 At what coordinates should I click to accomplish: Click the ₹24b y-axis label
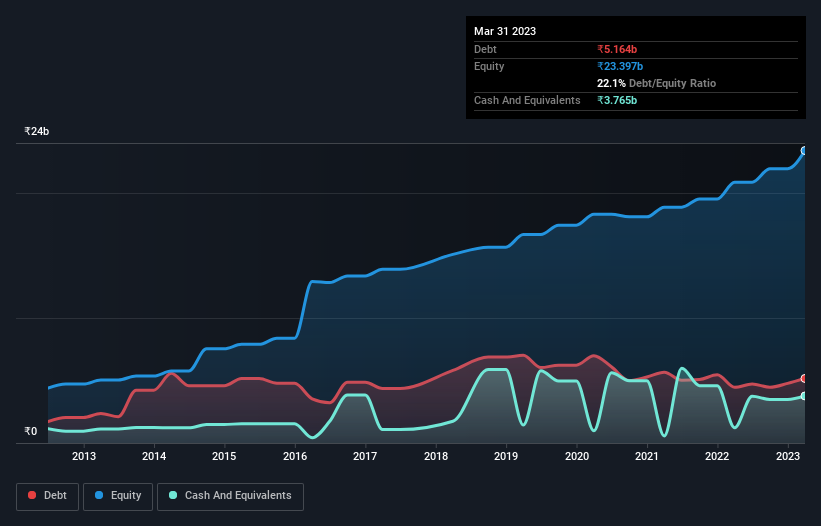(37, 131)
